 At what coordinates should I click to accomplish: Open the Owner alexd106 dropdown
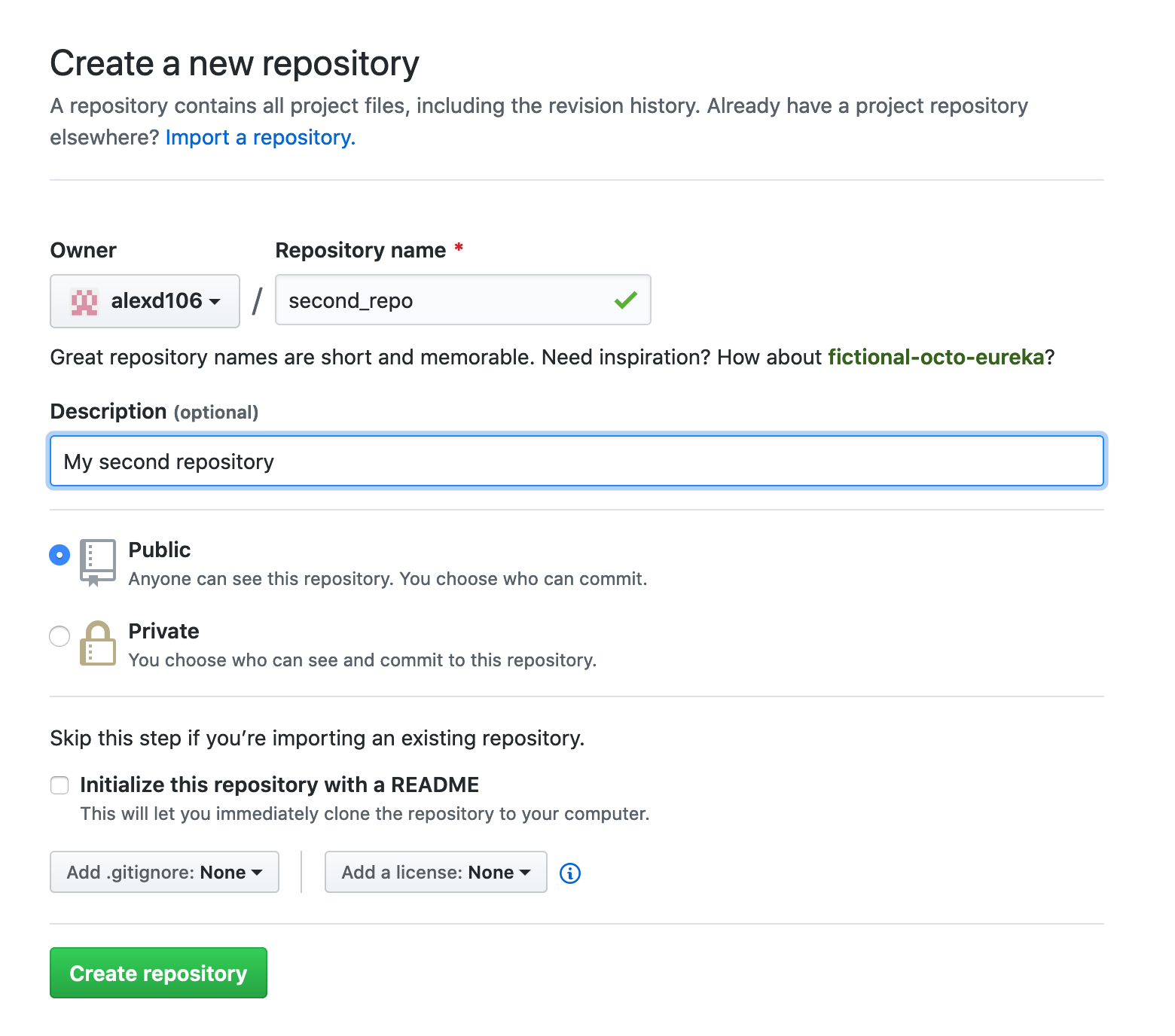click(x=145, y=301)
